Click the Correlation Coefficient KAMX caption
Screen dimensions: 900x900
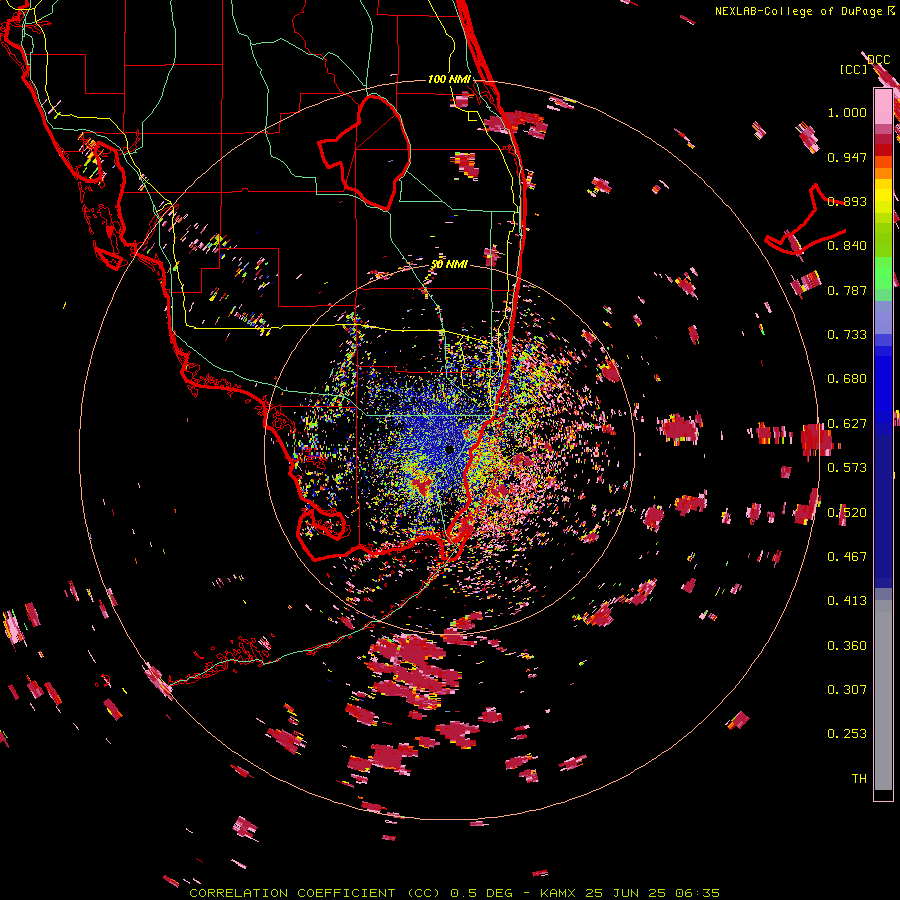coord(454,893)
